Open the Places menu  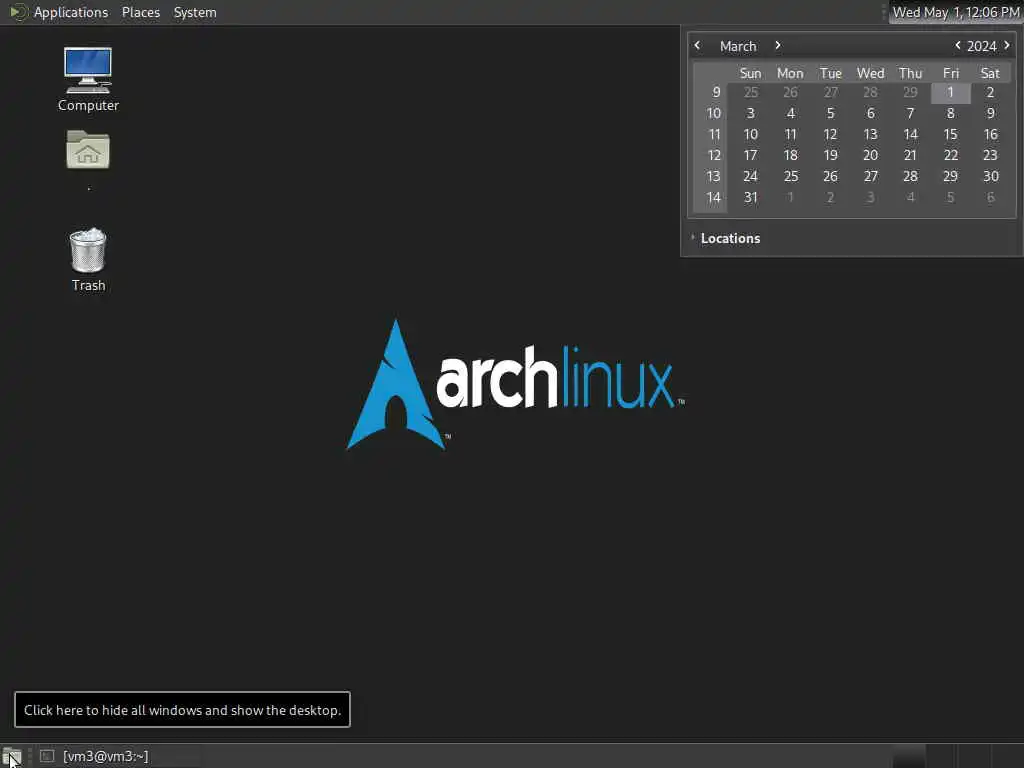coord(140,12)
